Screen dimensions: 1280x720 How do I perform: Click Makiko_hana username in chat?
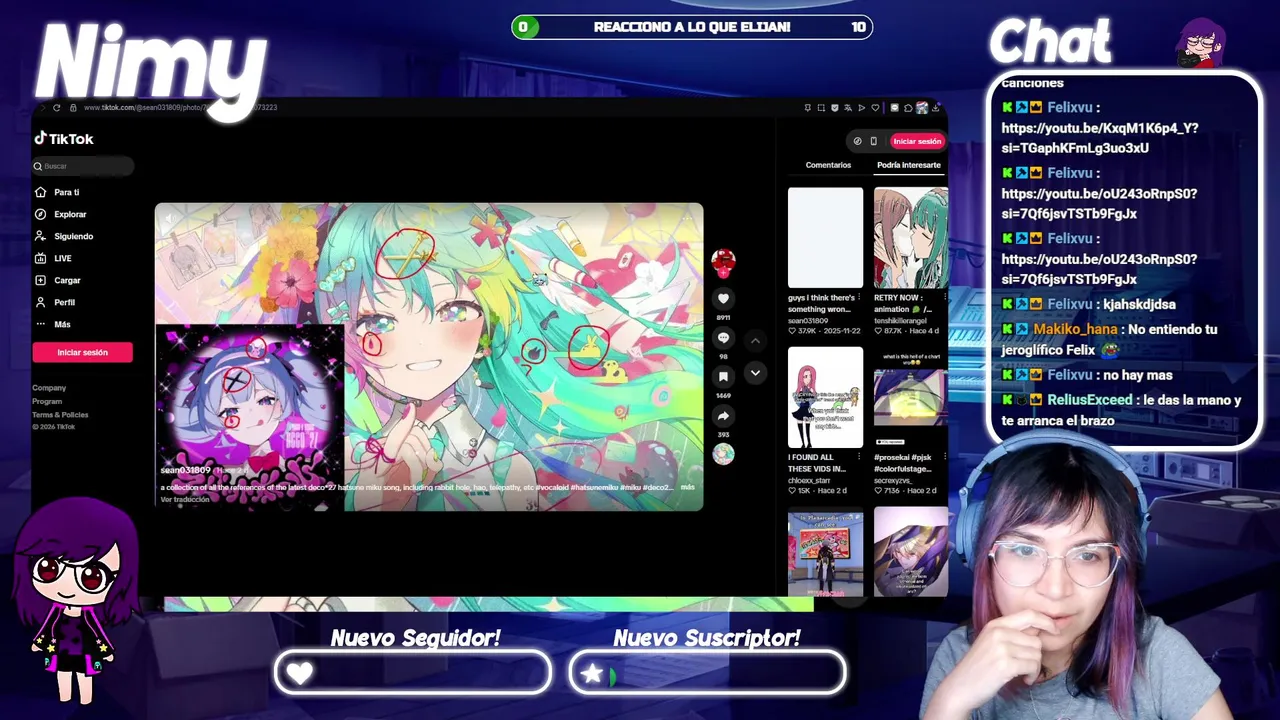point(1075,329)
